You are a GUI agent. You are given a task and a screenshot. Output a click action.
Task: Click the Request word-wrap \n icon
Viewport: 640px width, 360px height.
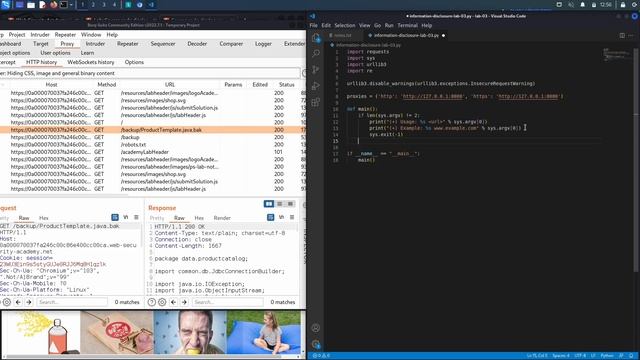[126, 217]
